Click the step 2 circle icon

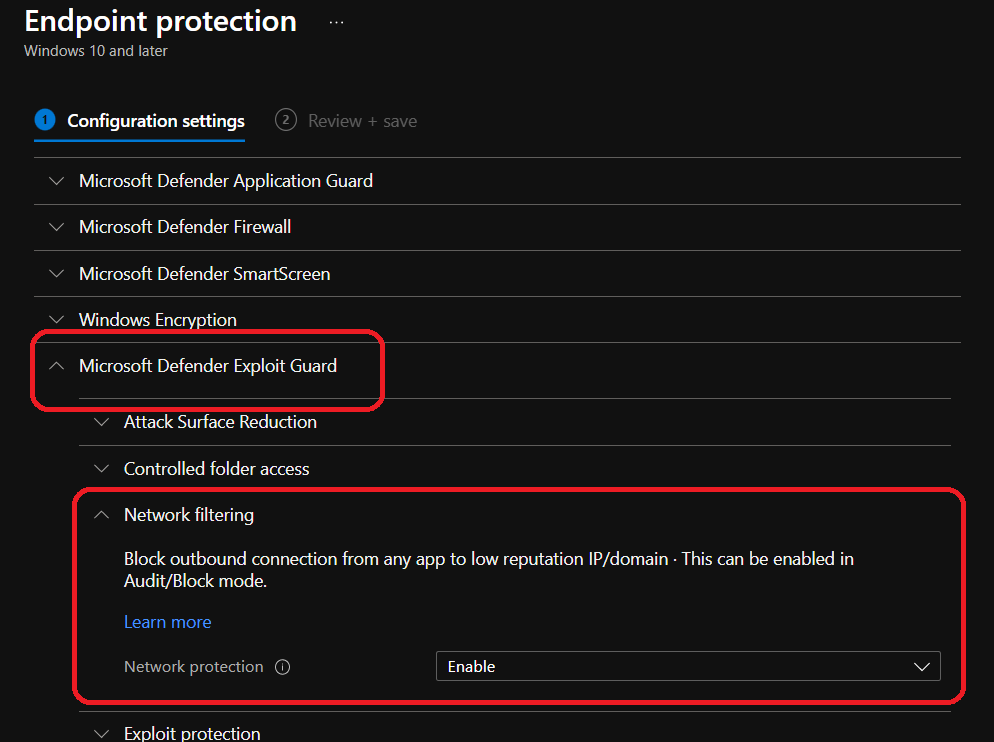[285, 120]
